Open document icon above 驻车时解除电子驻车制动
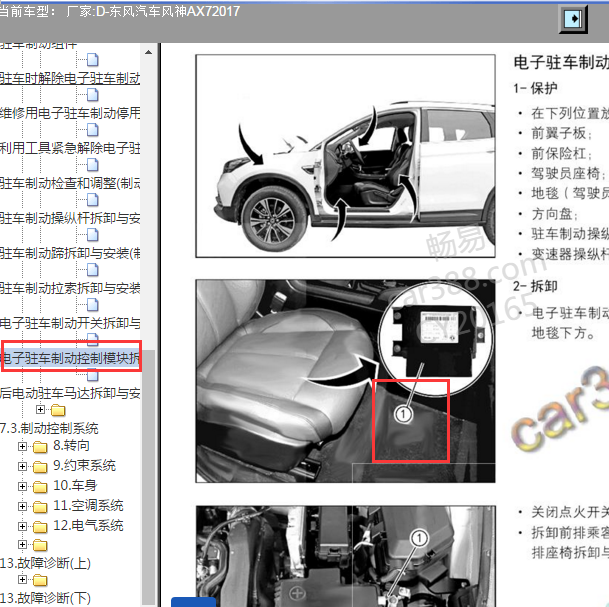609x607 pixels. click(92, 60)
